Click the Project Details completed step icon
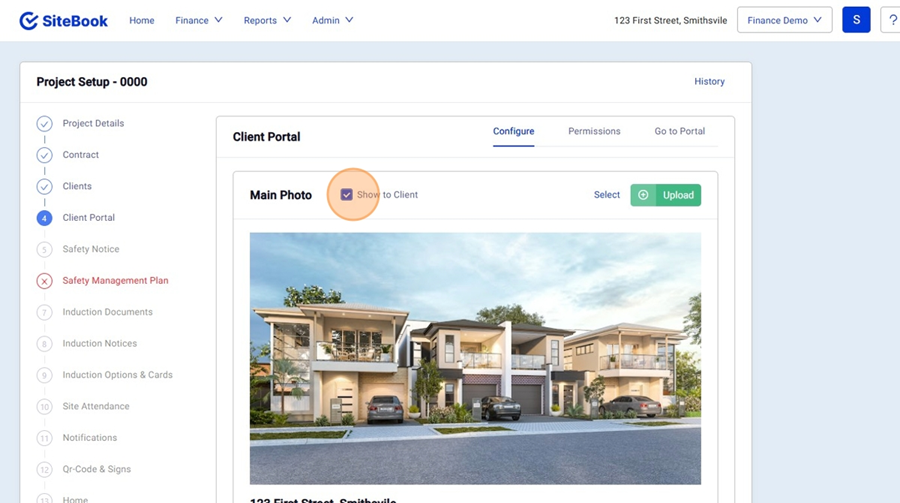The height and width of the screenshot is (503, 900). (45, 124)
